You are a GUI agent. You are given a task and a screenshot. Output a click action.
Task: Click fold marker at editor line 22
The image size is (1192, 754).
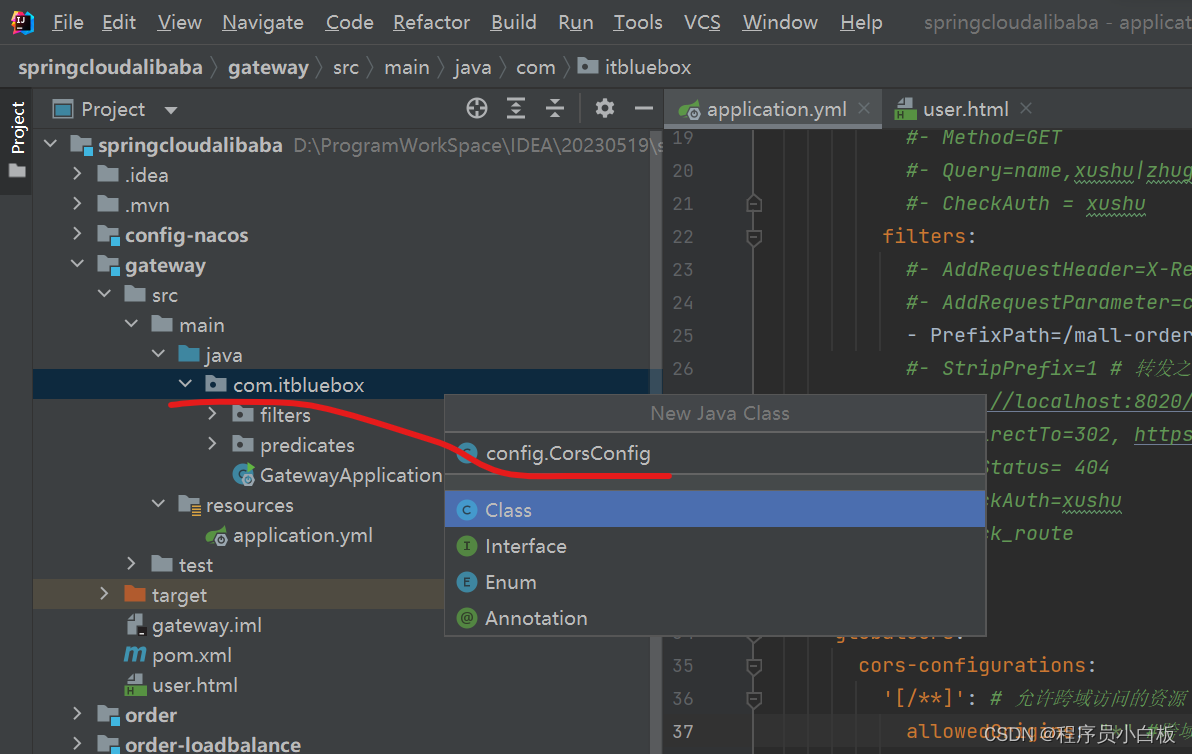coord(753,237)
